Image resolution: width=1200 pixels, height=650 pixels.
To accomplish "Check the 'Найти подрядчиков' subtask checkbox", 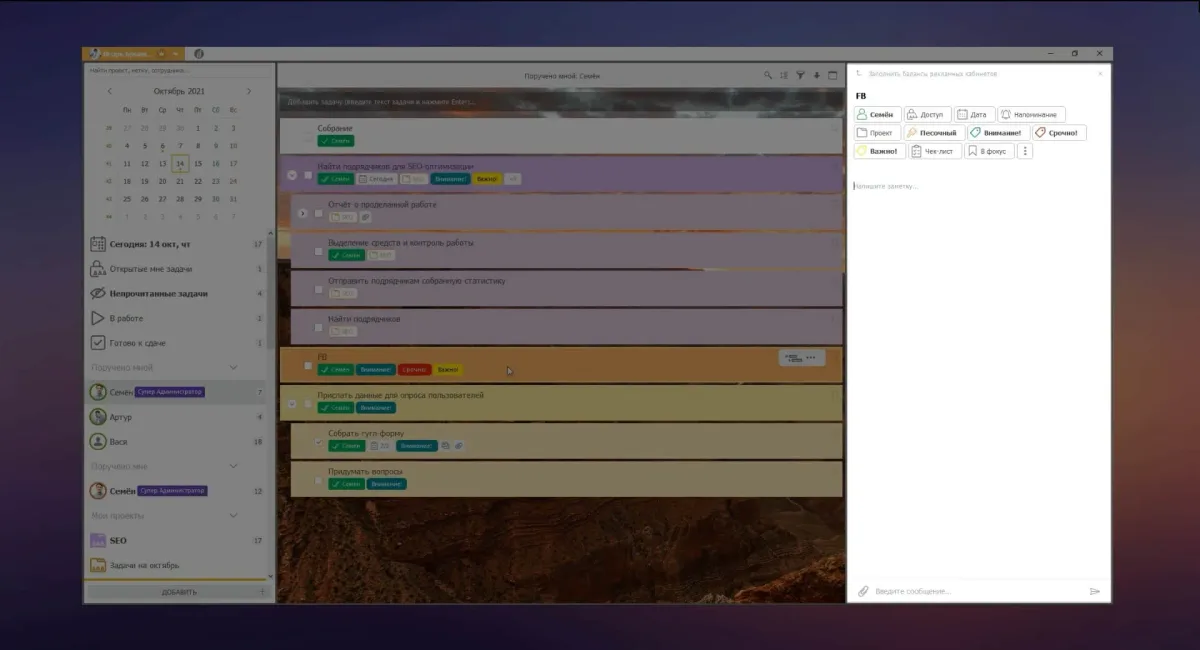I will (x=319, y=327).
